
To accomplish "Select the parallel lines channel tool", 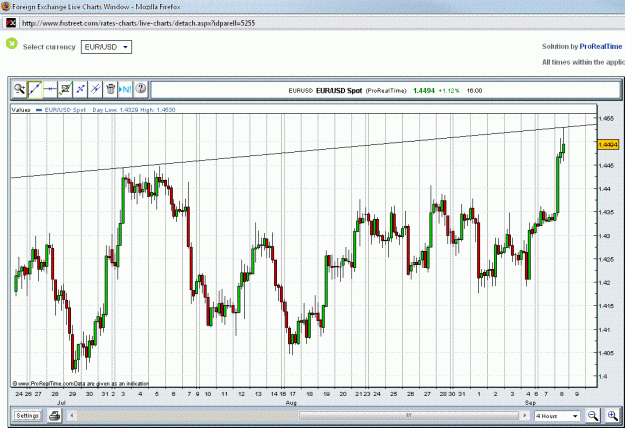I will pos(95,89).
